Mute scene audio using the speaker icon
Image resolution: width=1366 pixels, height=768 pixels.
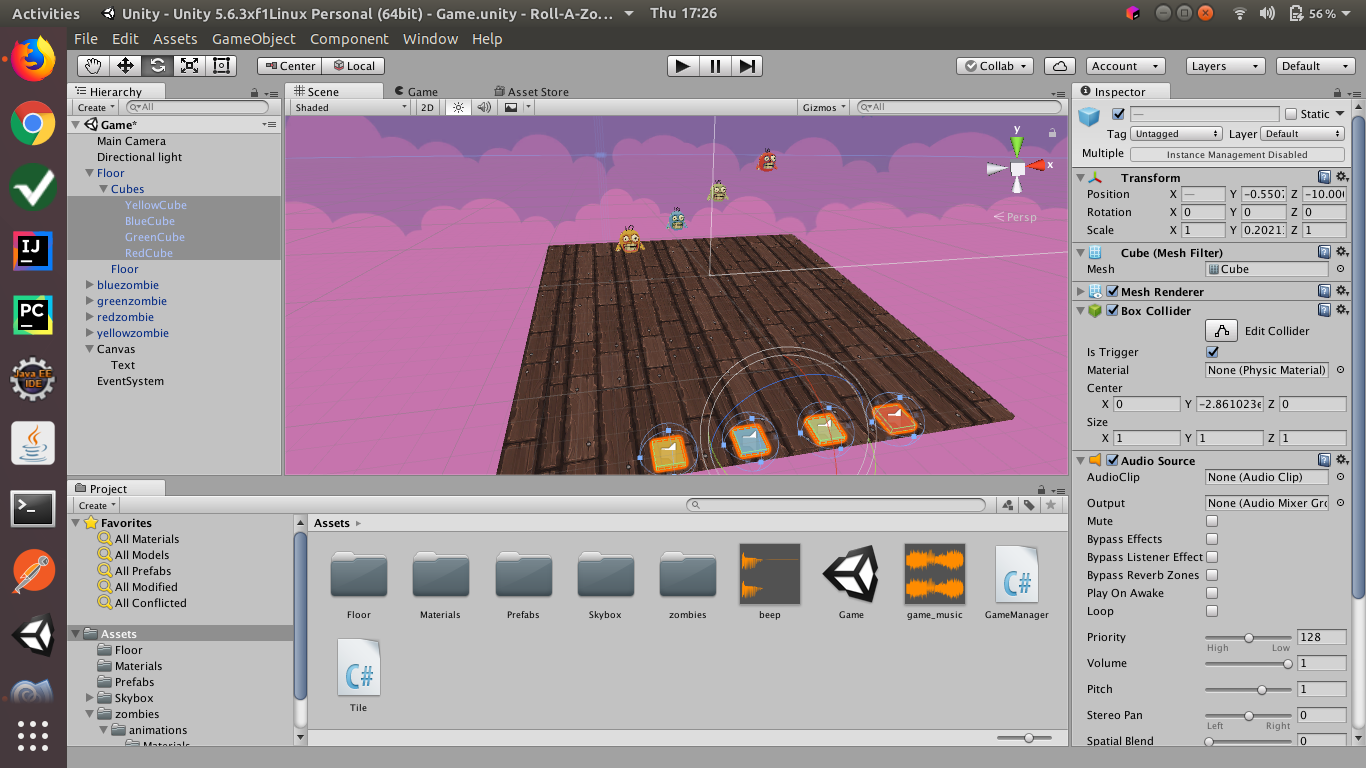(483, 107)
